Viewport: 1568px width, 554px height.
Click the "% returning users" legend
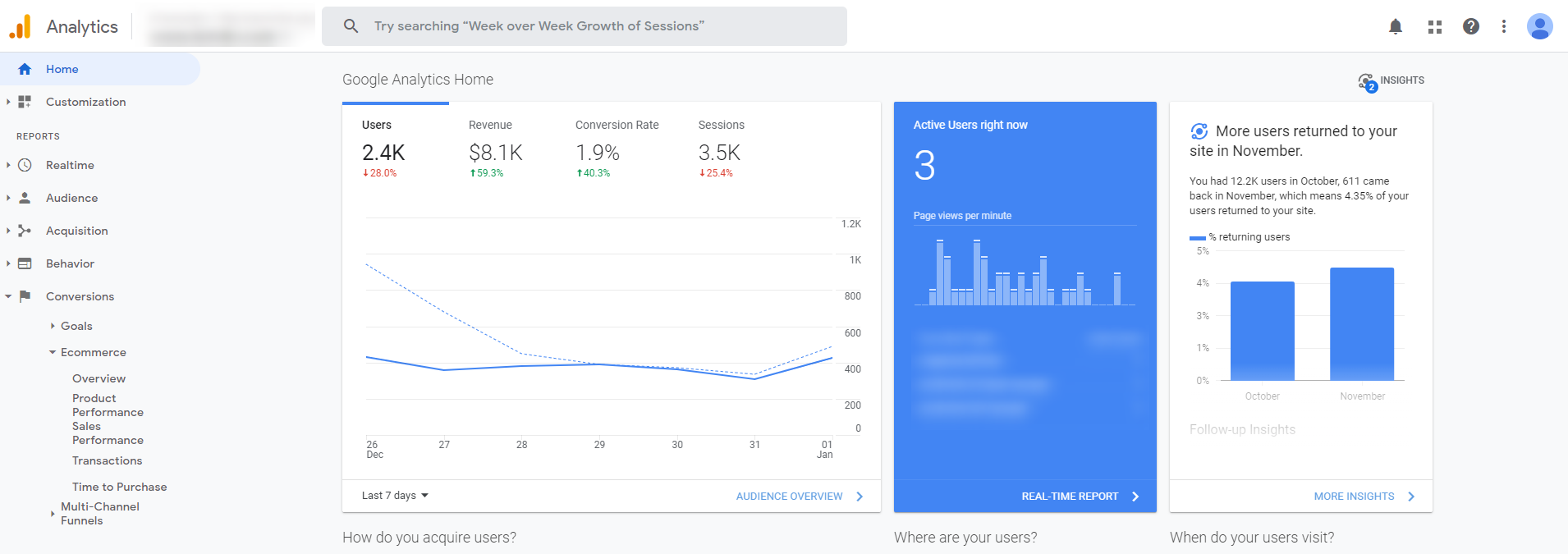point(1240,237)
